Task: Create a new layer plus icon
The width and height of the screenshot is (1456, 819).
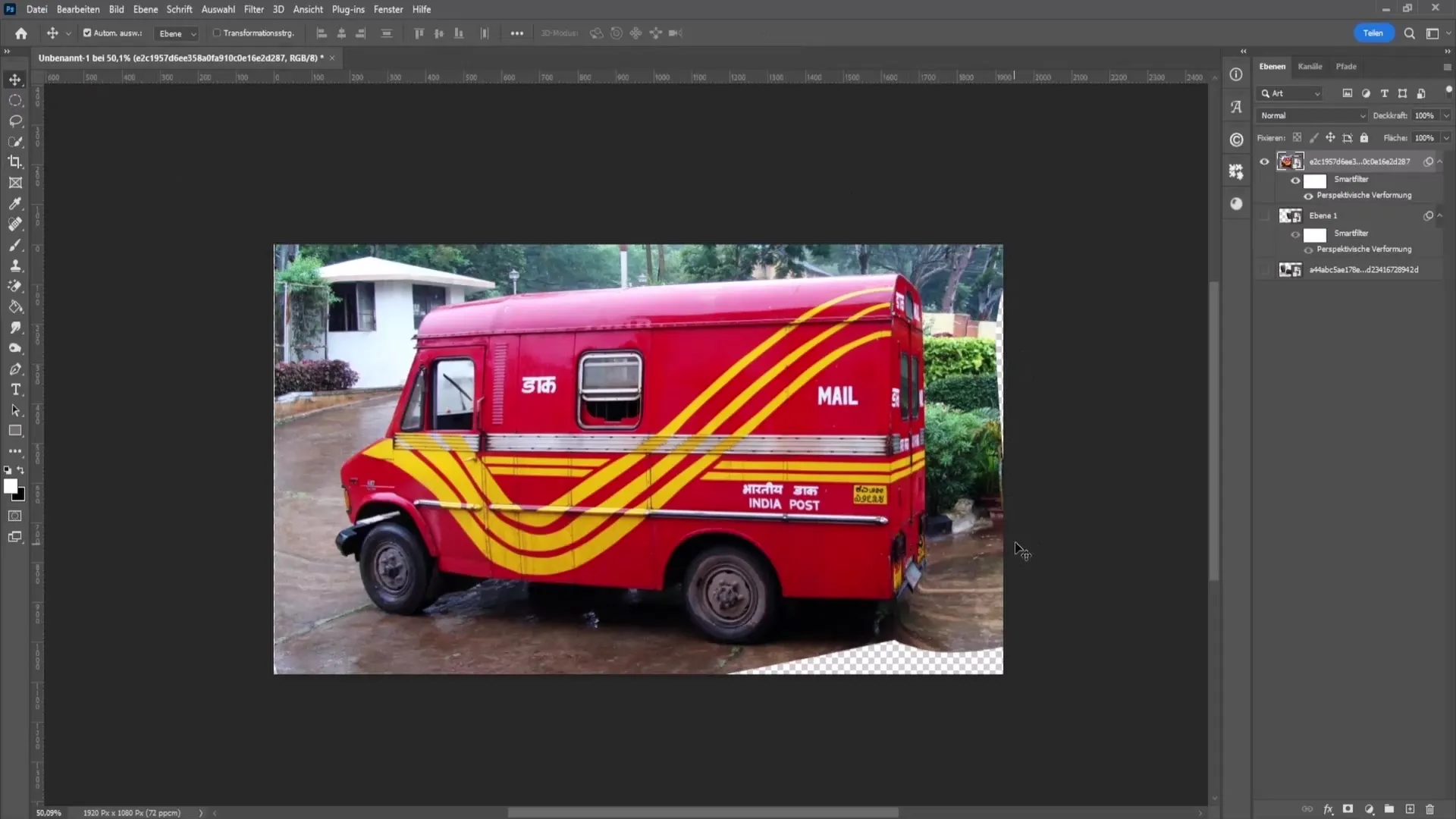Action: pos(1410,809)
